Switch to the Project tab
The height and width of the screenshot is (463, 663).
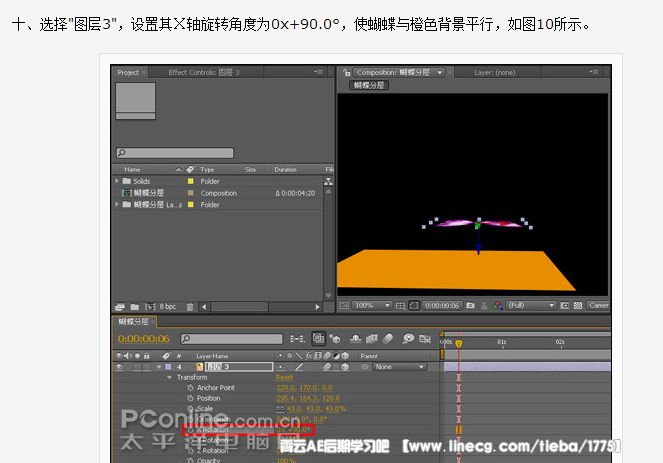[128, 72]
